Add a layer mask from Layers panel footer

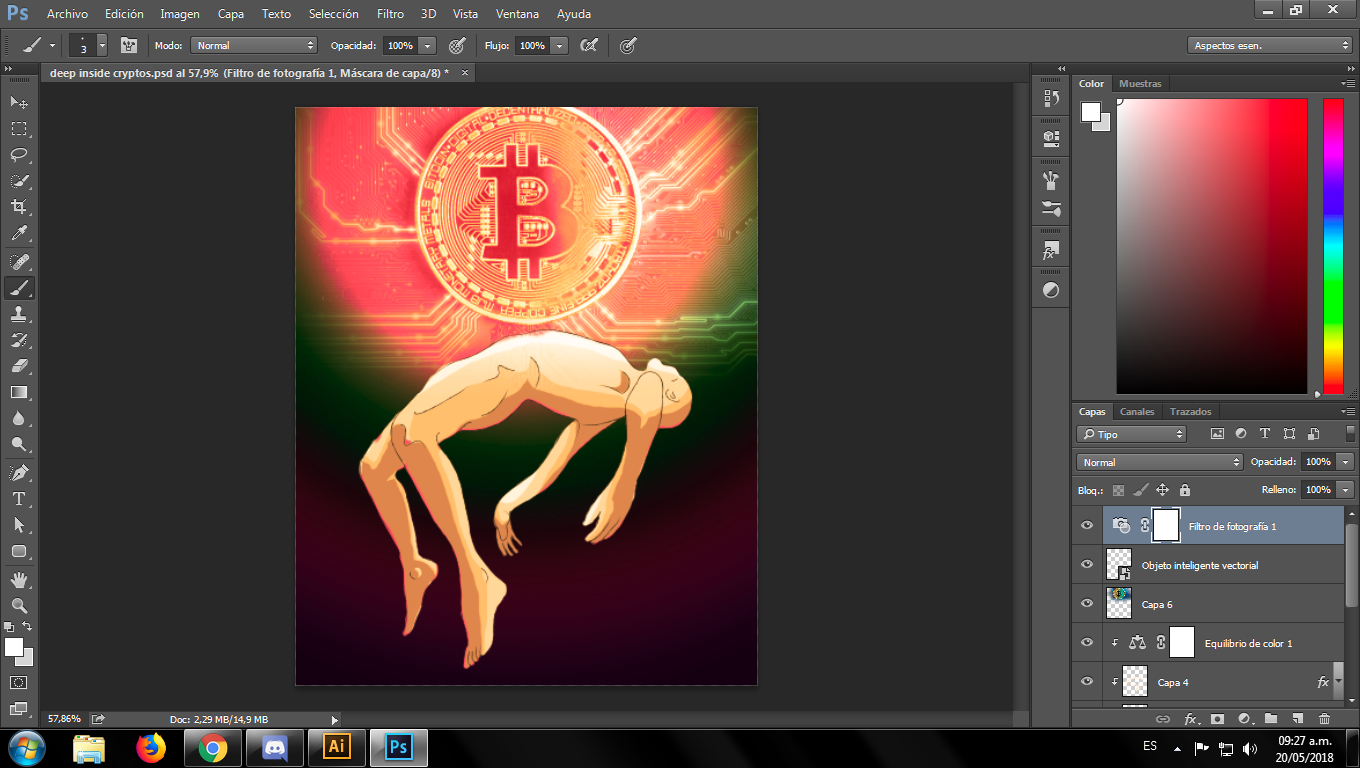pos(1217,719)
